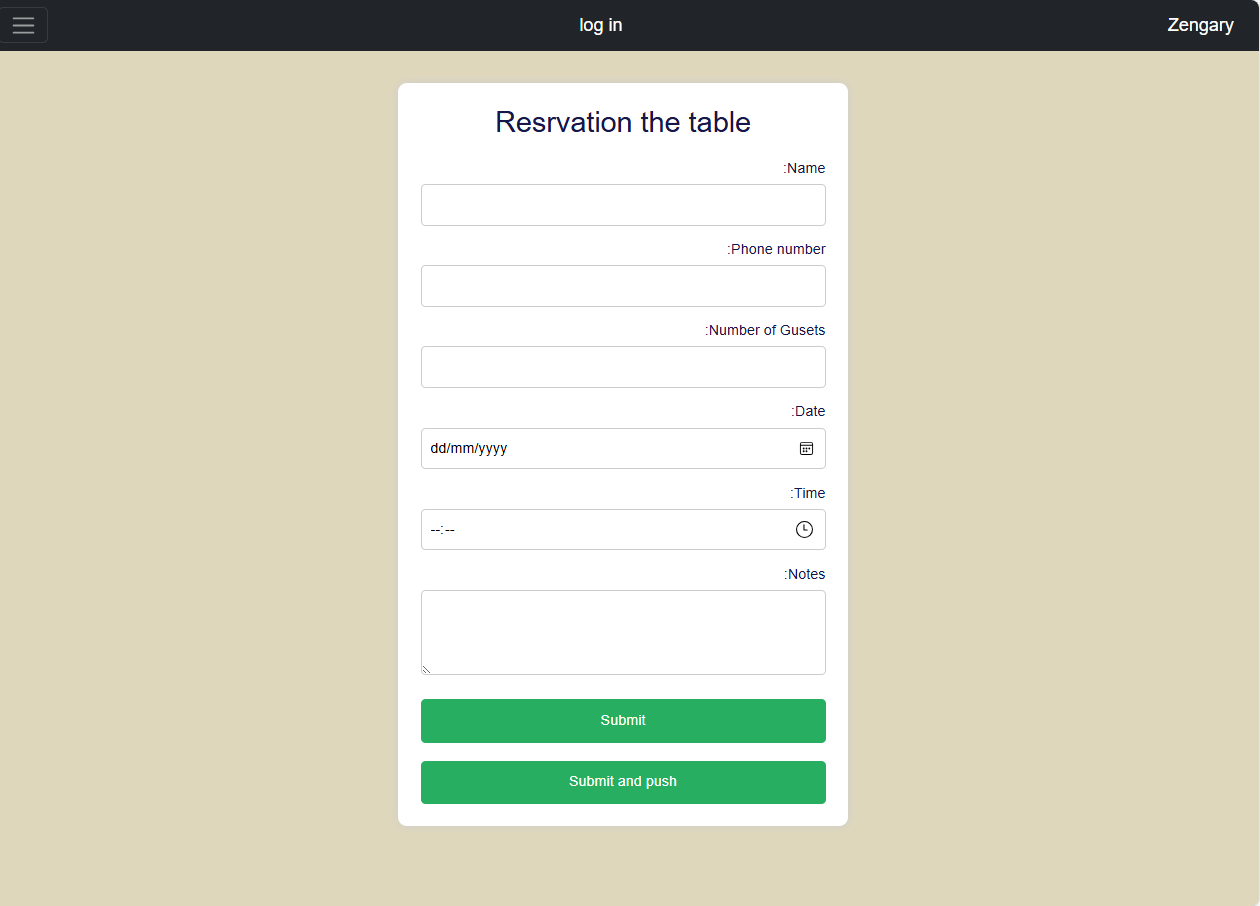Click the Phone number label

(776, 249)
